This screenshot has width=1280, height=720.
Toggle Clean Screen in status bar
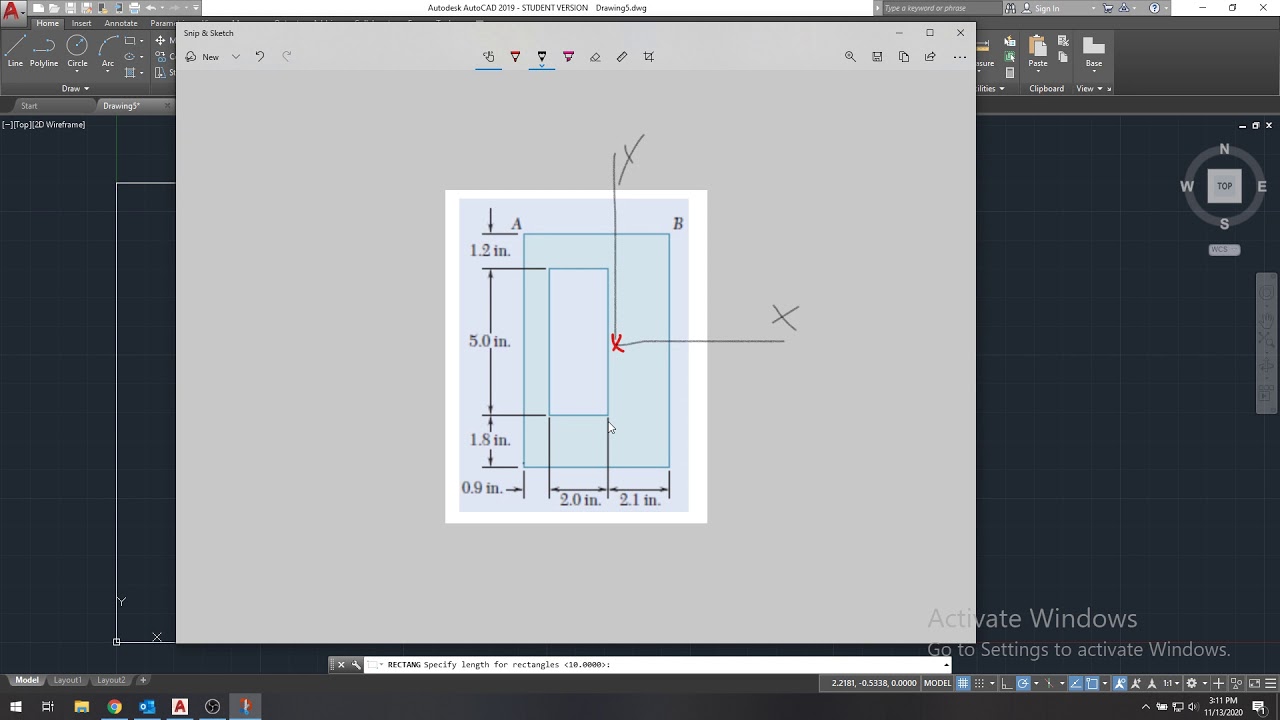[1254, 683]
